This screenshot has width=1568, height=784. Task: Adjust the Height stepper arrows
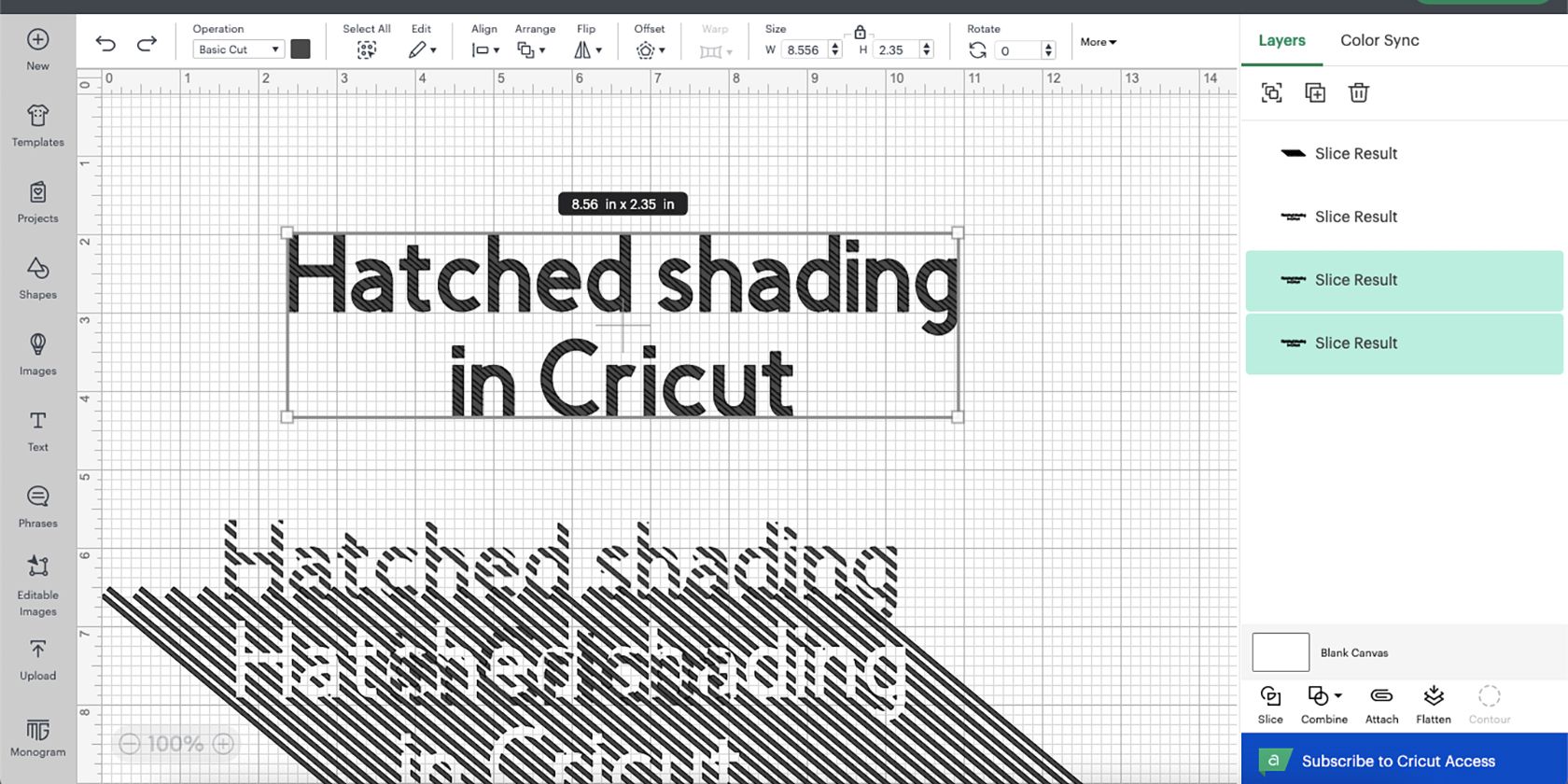click(x=927, y=50)
